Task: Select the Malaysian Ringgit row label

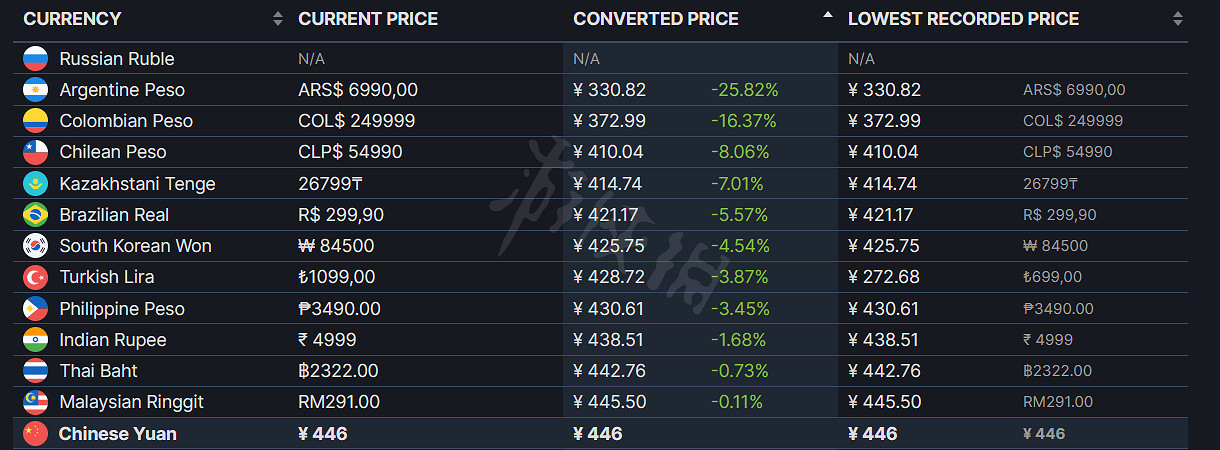Action: pyautogui.click(x=131, y=402)
